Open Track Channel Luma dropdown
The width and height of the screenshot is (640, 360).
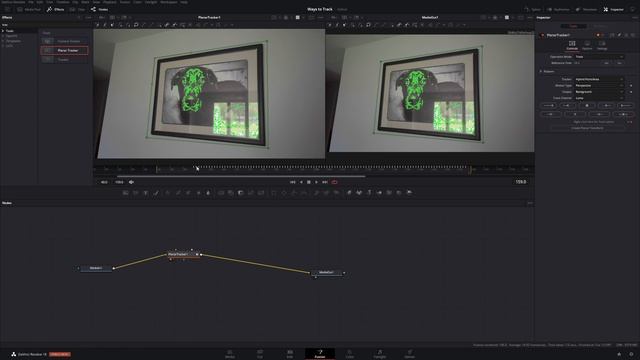(x=599, y=98)
